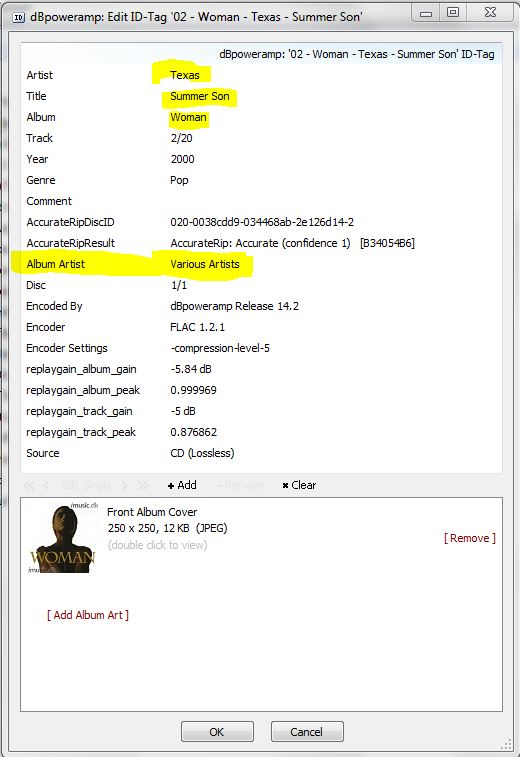Click the greyed Edit Single label

coord(86,485)
